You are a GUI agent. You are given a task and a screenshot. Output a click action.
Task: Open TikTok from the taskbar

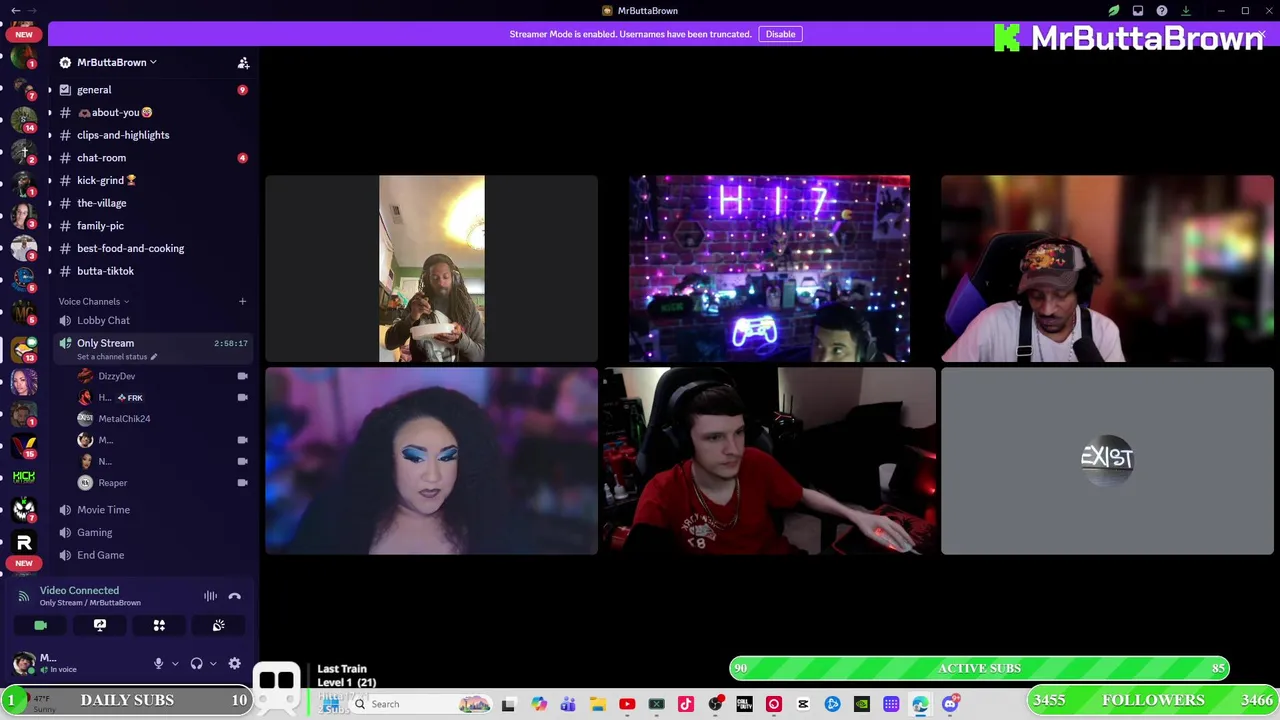tap(686, 704)
